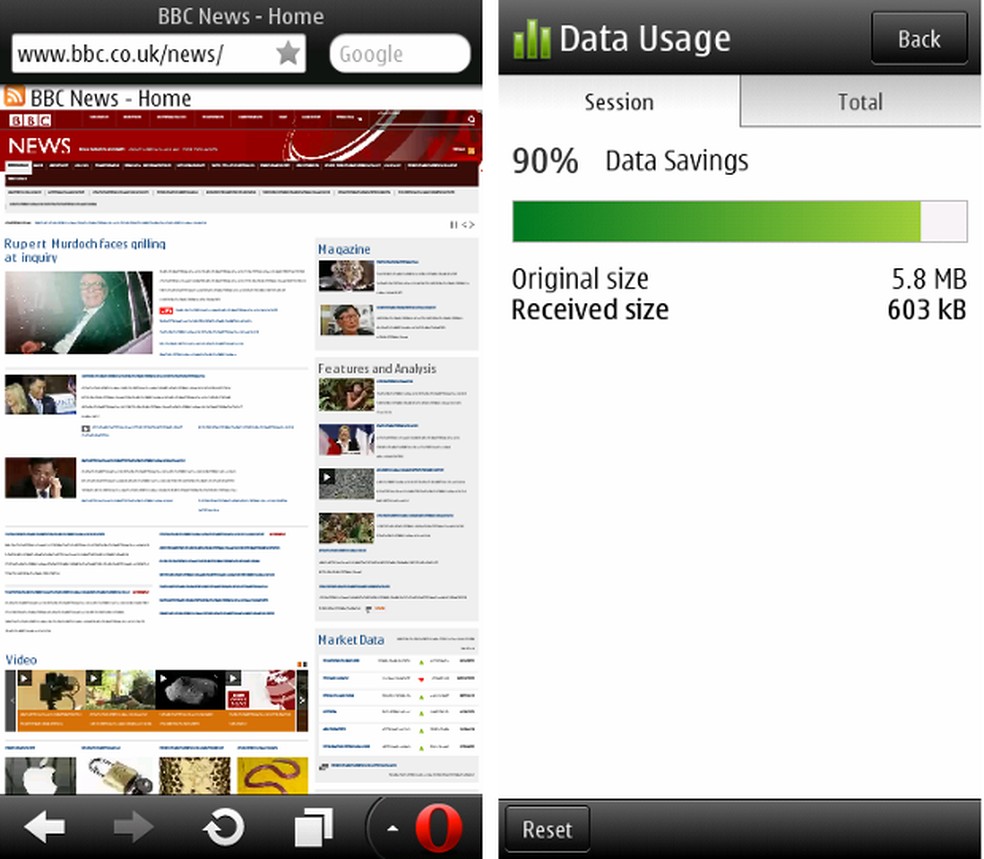Click the Back button on Data Usage screen
This screenshot has height=859, width=984.
(x=918, y=38)
